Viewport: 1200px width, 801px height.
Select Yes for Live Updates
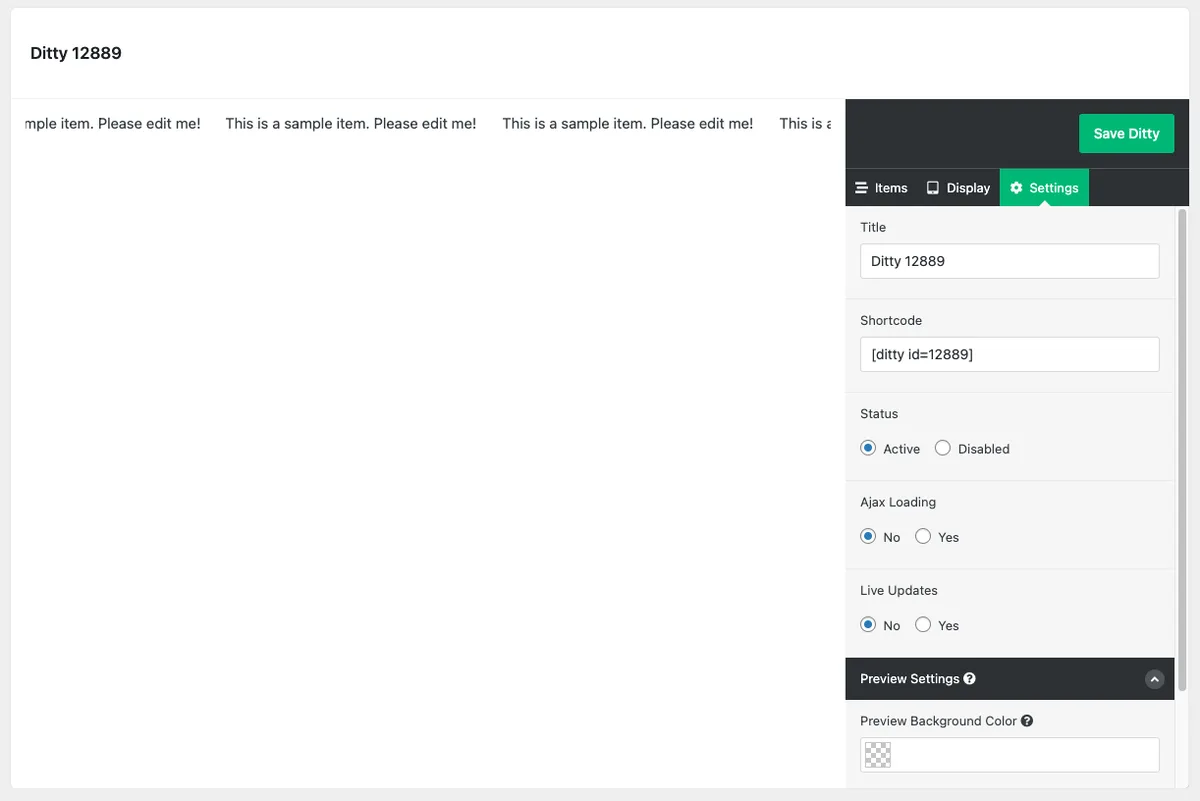pos(923,624)
